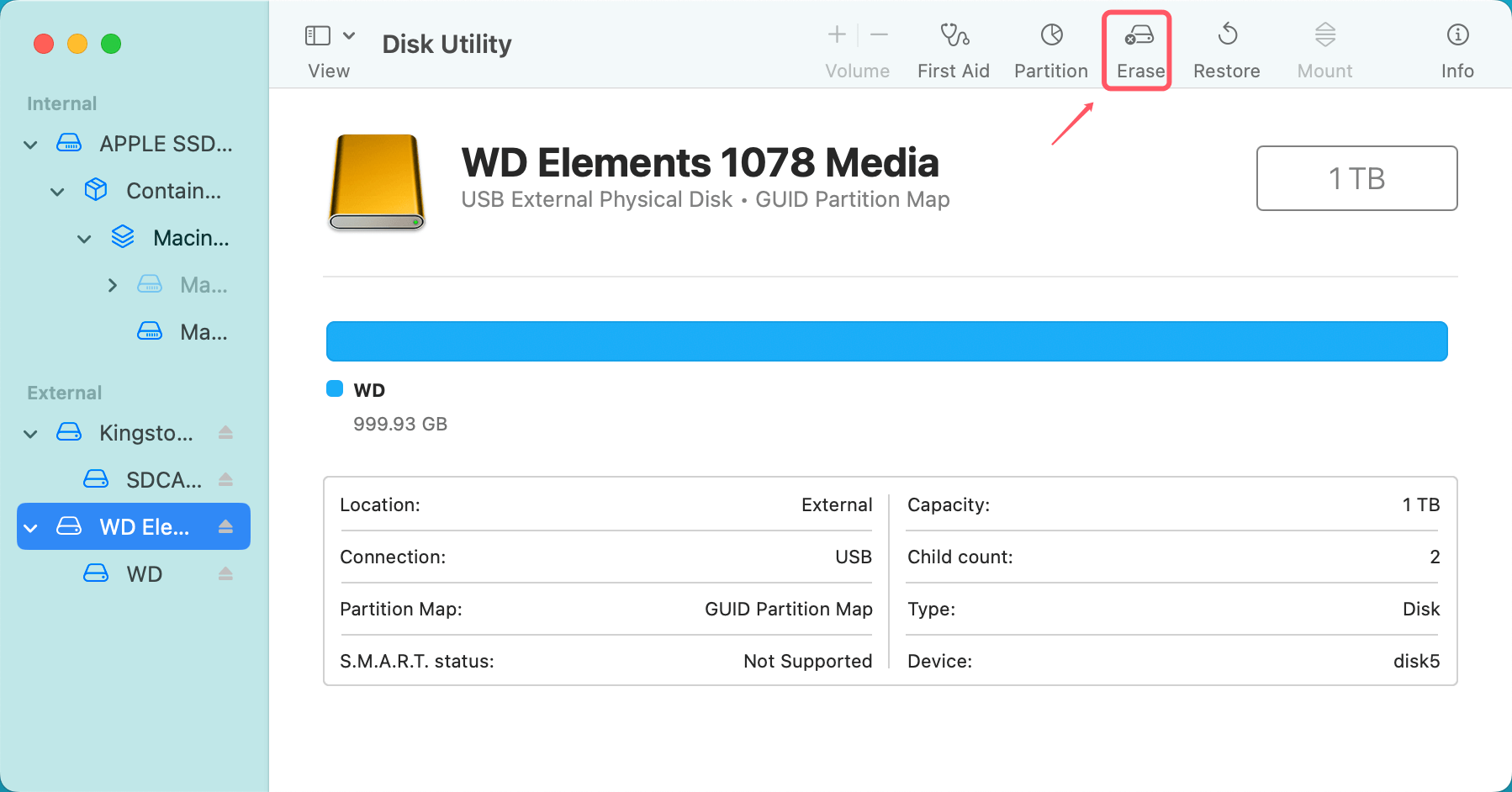The width and height of the screenshot is (1512, 792).
Task: Eject the WD volume
Action: (225, 573)
